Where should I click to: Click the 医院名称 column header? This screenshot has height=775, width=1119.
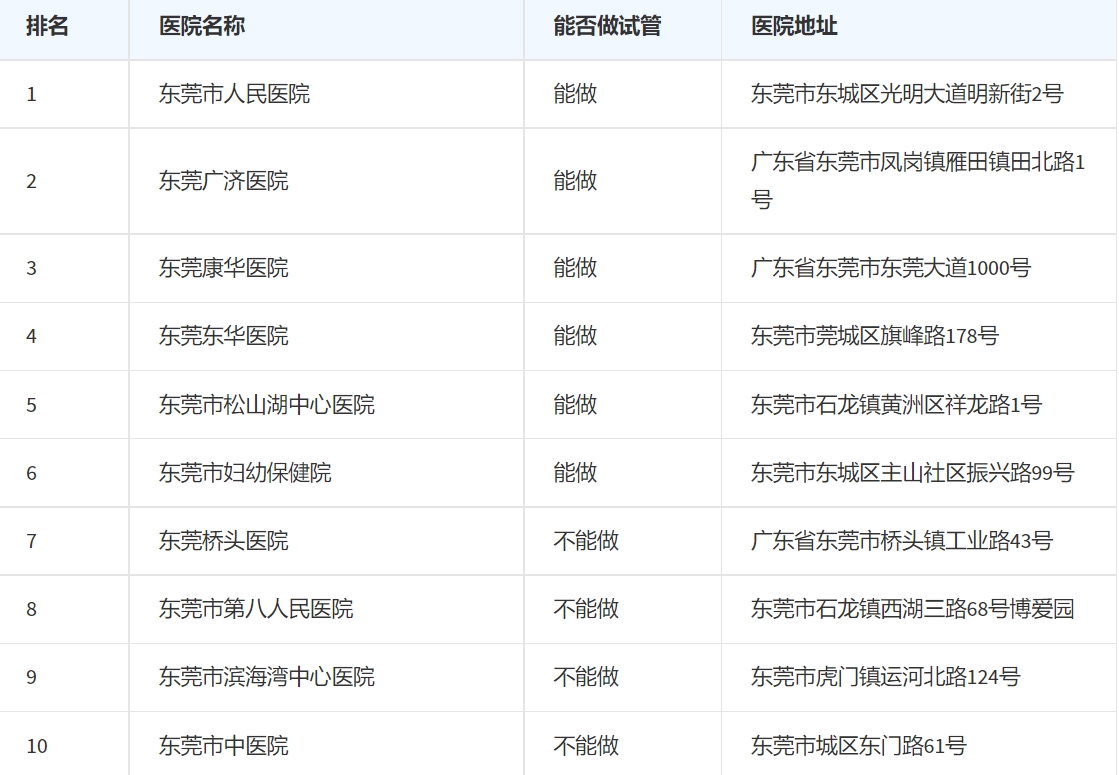click(x=202, y=26)
